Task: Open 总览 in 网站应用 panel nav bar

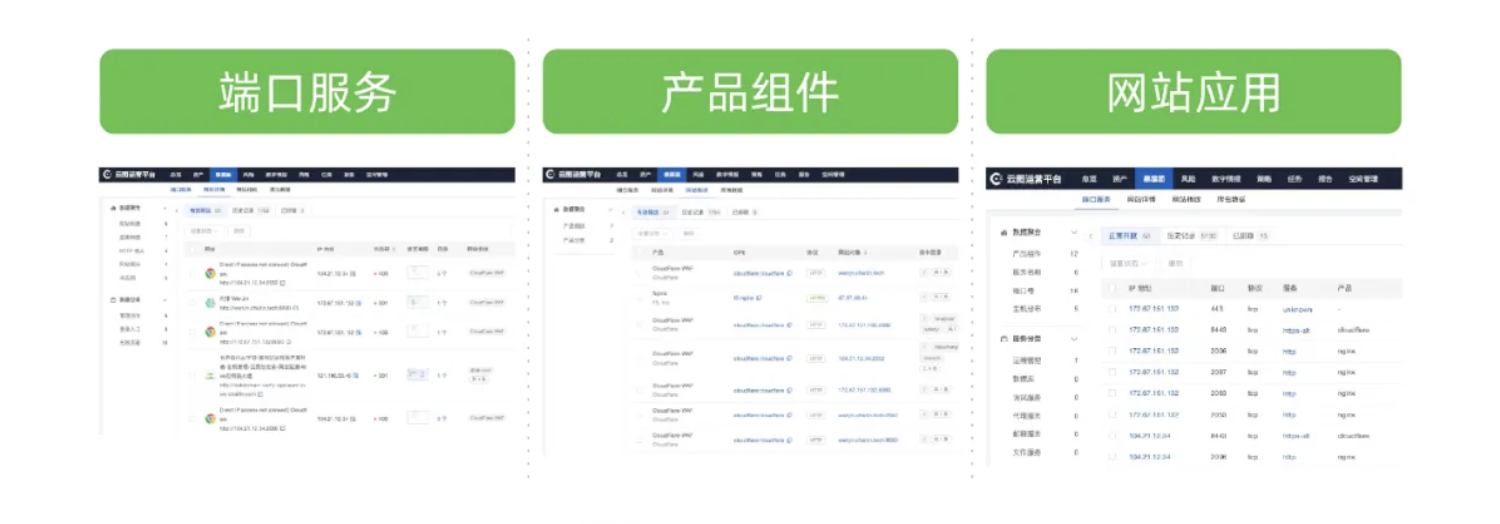Action: tap(1088, 179)
